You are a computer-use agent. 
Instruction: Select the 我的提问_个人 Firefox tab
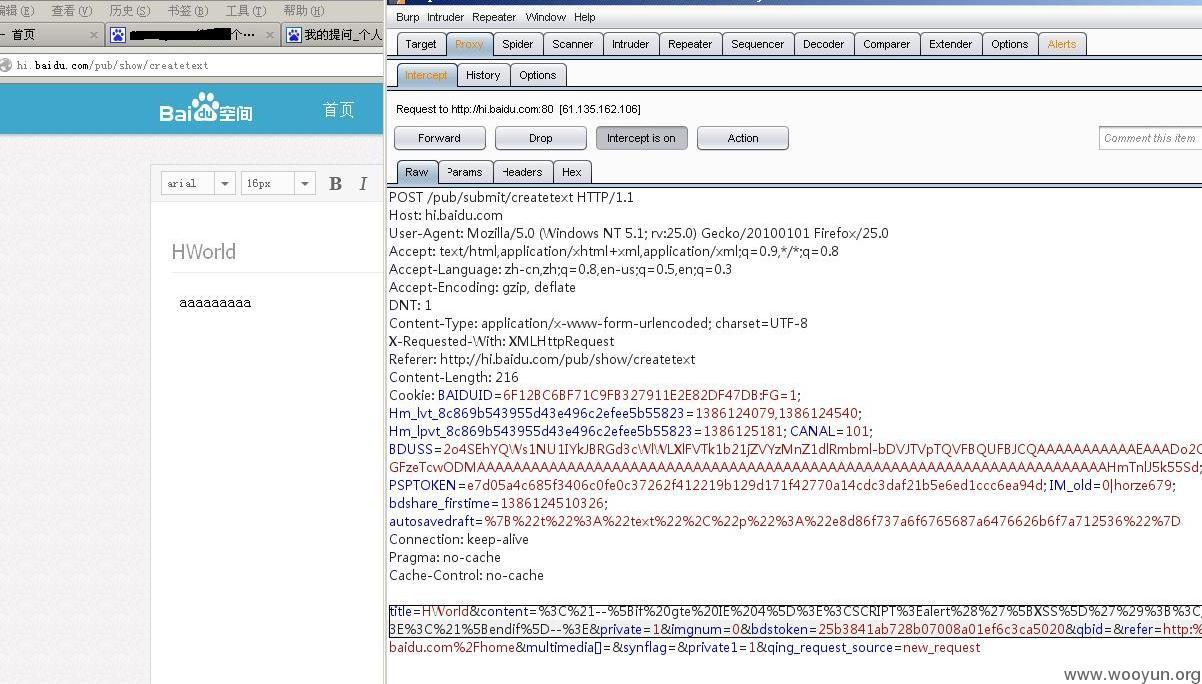[x=333, y=35]
